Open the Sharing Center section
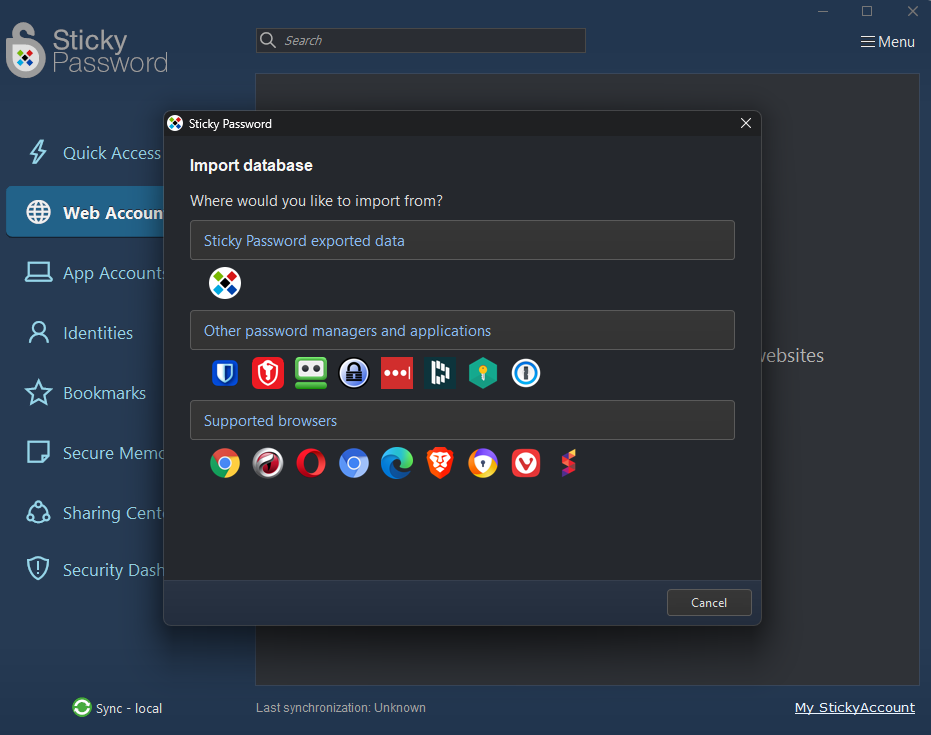Viewport: 931px width, 735px height. [x=85, y=512]
